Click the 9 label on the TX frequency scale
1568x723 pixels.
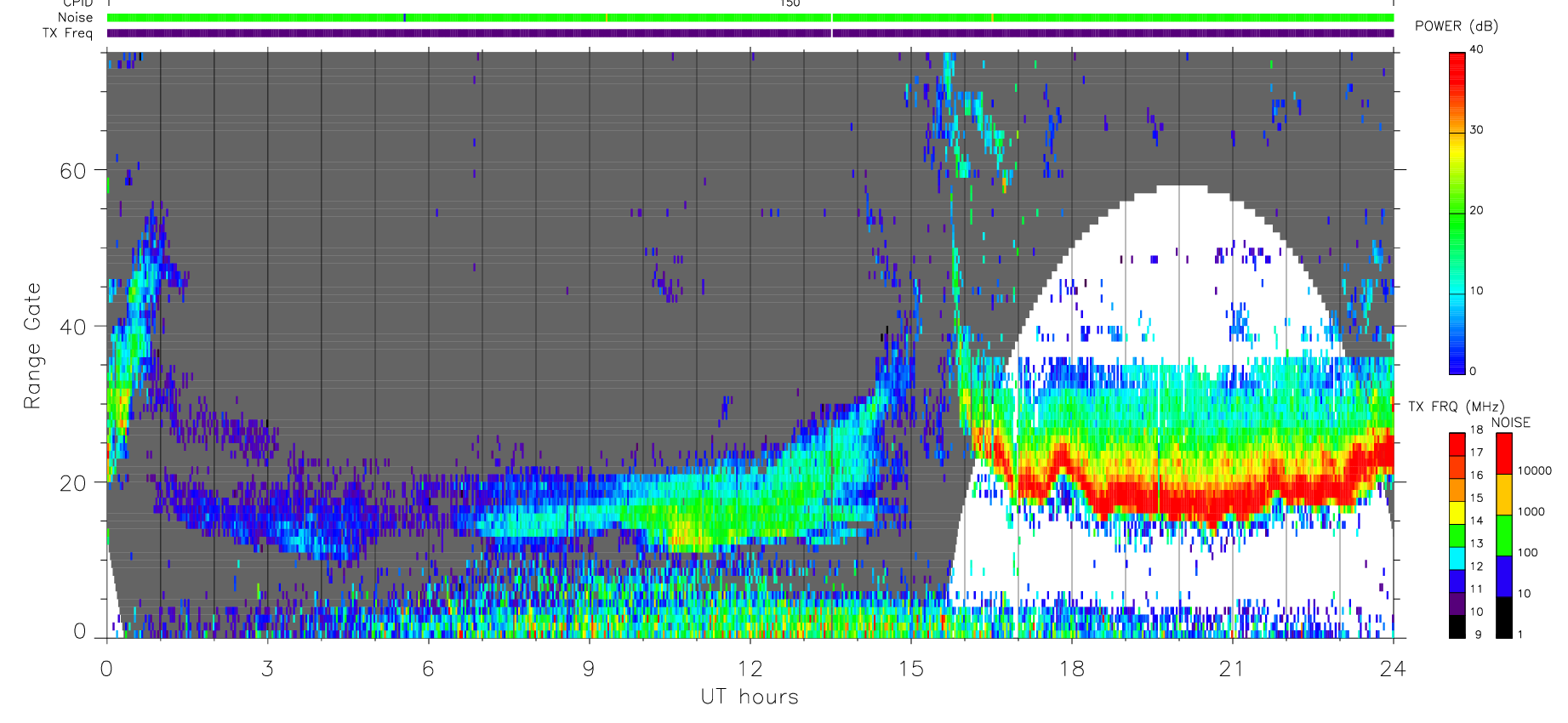(1478, 635)
